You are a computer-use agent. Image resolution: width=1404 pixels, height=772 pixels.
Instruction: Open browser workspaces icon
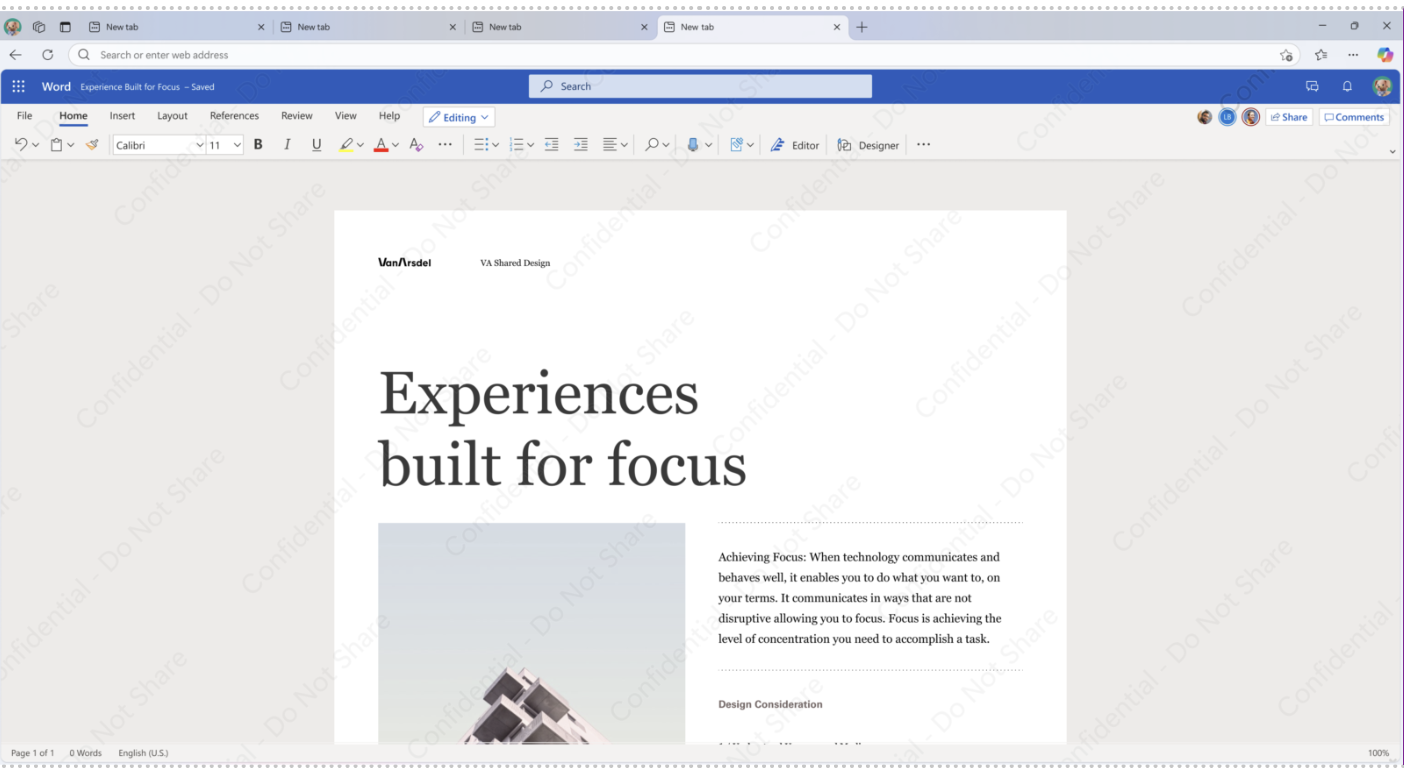pyautogui.click(x=39, y=27)
